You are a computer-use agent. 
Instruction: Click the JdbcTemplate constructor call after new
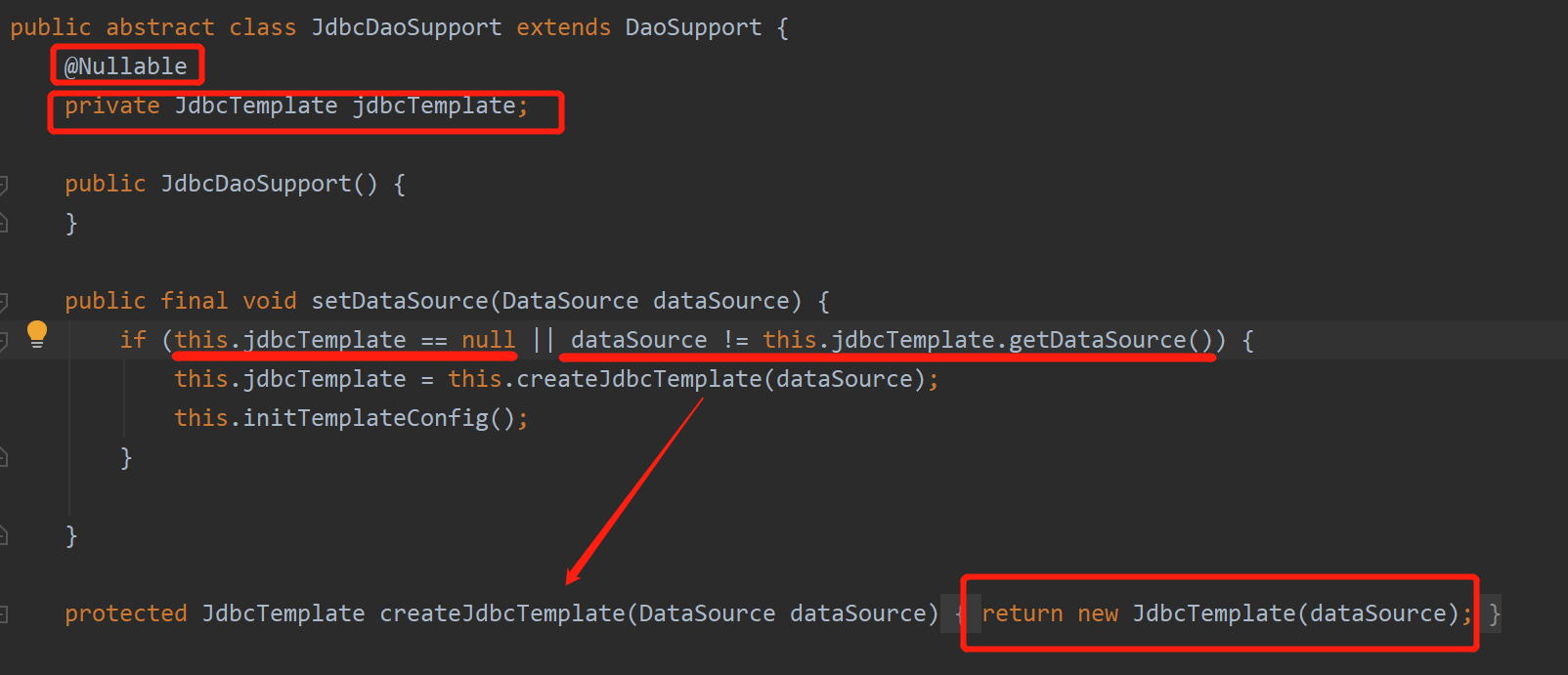[x=1213, y=613]
